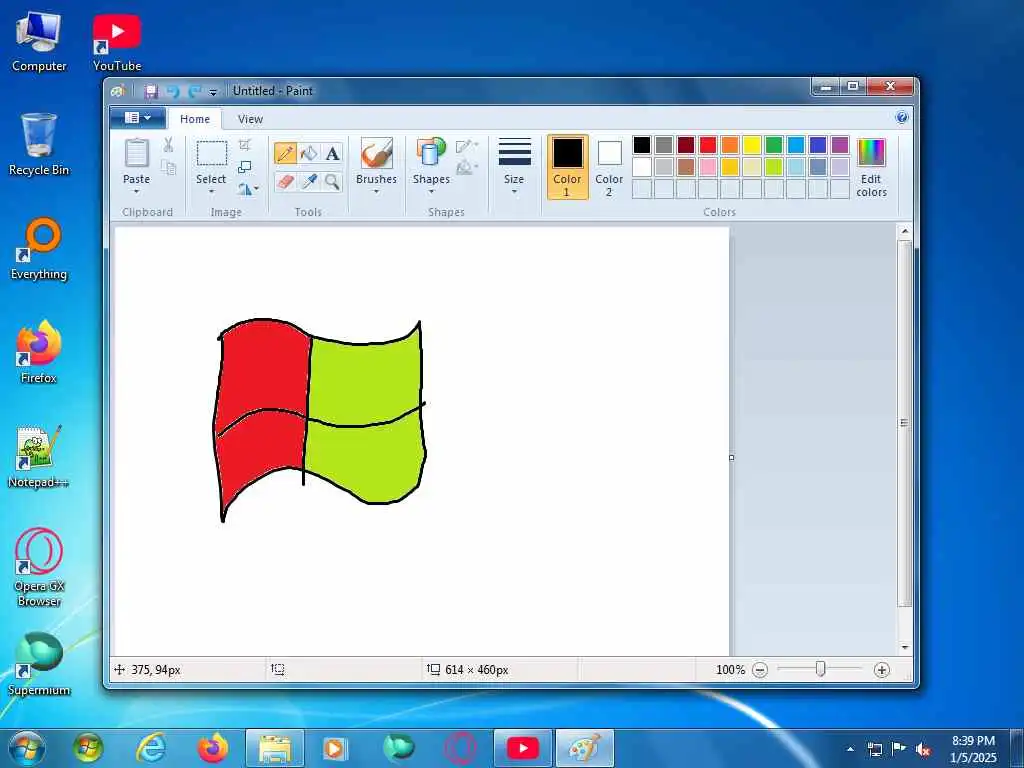Show hidden tray icons arrow
1024x768 pixels.
[850, 750]
